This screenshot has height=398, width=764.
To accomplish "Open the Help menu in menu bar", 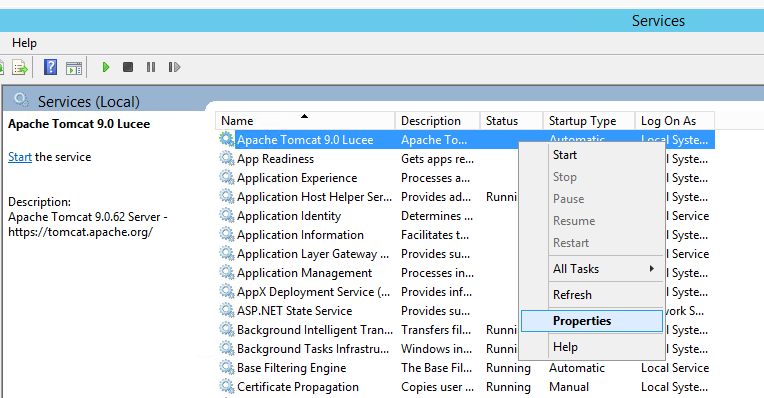I will pos(24,43).
